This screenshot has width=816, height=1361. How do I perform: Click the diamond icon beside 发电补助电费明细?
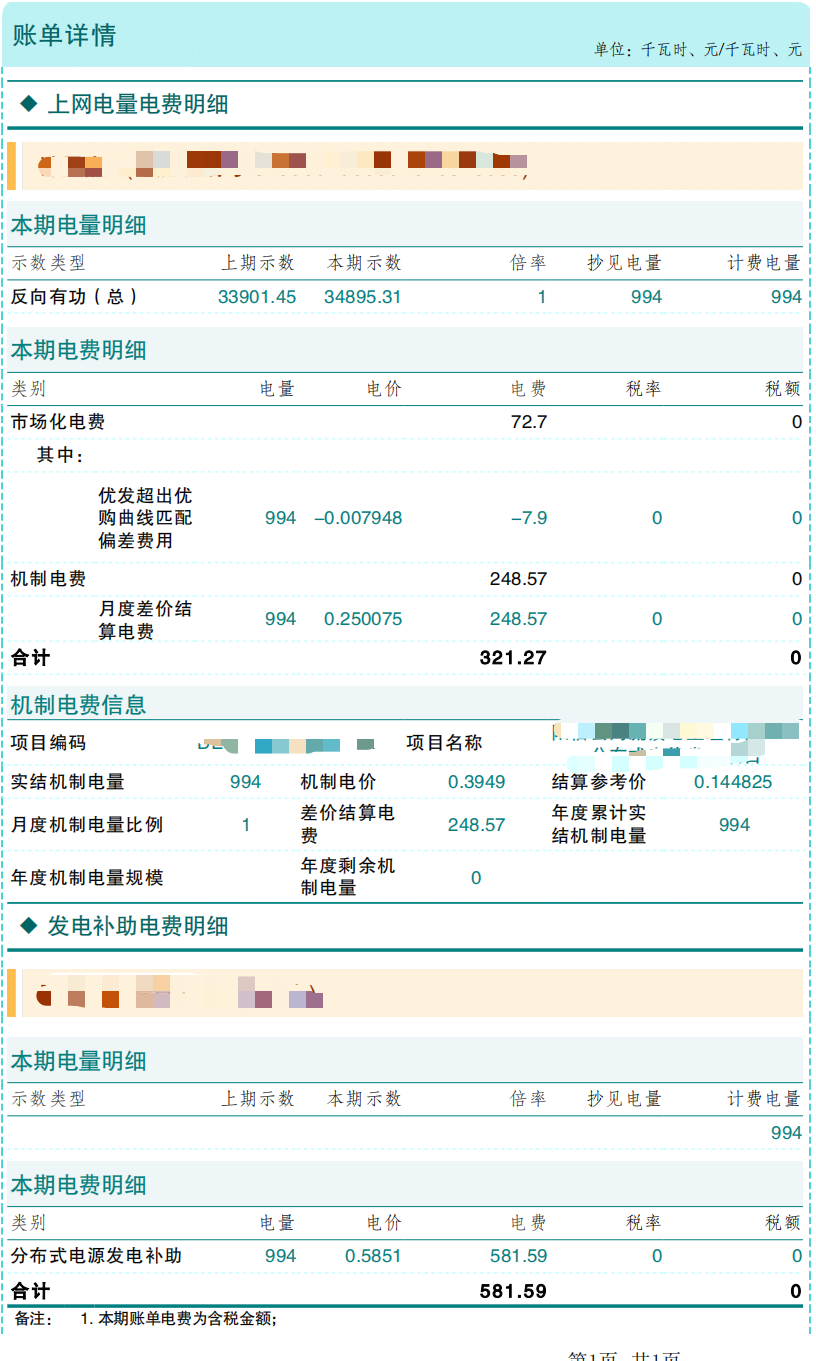tap(31, 926)
